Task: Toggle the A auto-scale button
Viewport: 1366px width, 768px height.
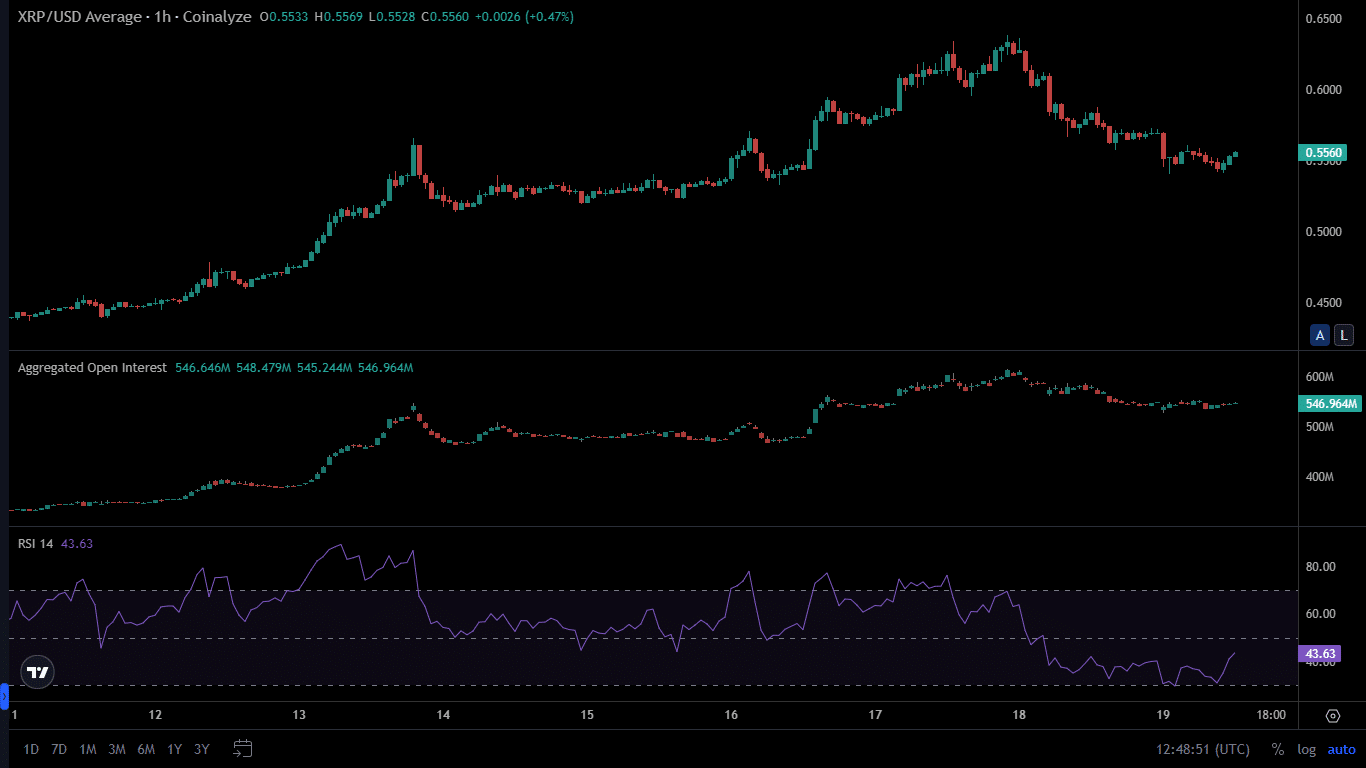Action: click(x=1320, y=335)
